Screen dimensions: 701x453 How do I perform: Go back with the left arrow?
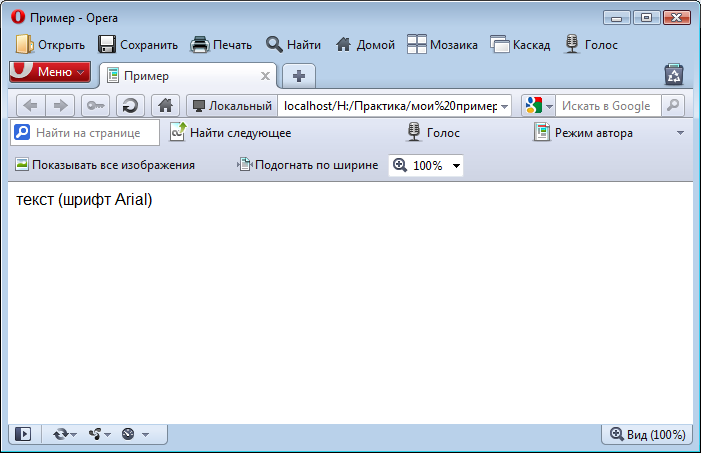point(31,106)
